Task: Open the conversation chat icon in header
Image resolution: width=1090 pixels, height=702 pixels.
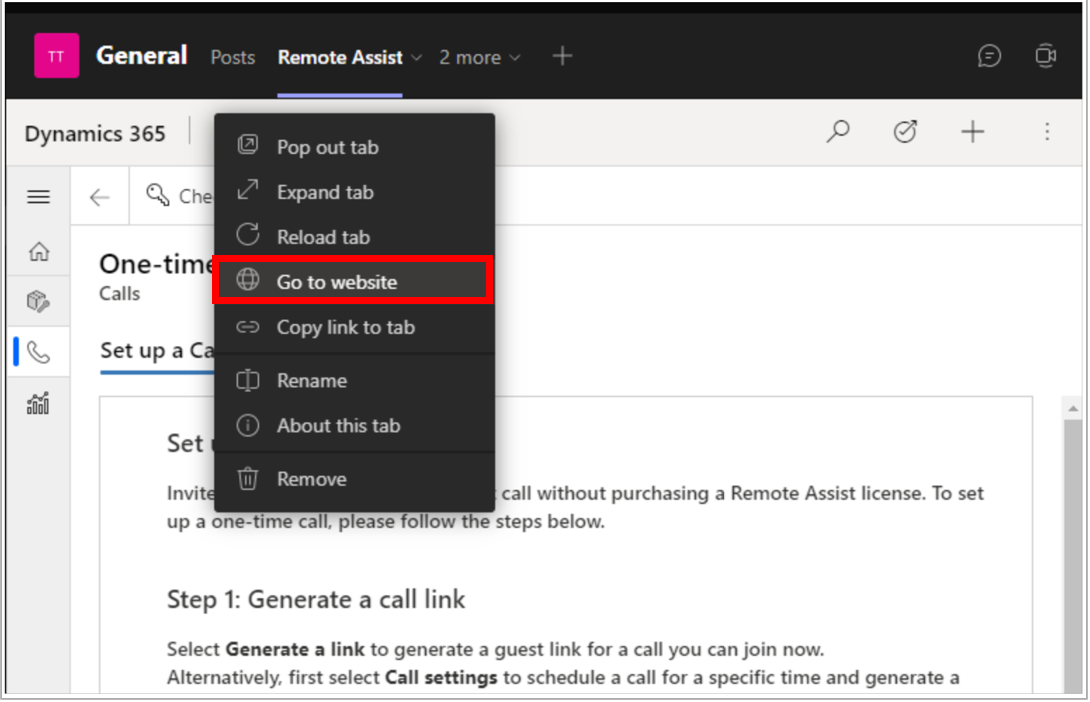Action: (989, 56)
